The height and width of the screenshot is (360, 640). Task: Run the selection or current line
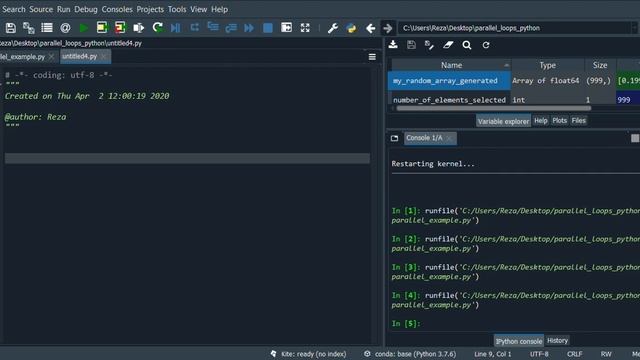(139, 28)
